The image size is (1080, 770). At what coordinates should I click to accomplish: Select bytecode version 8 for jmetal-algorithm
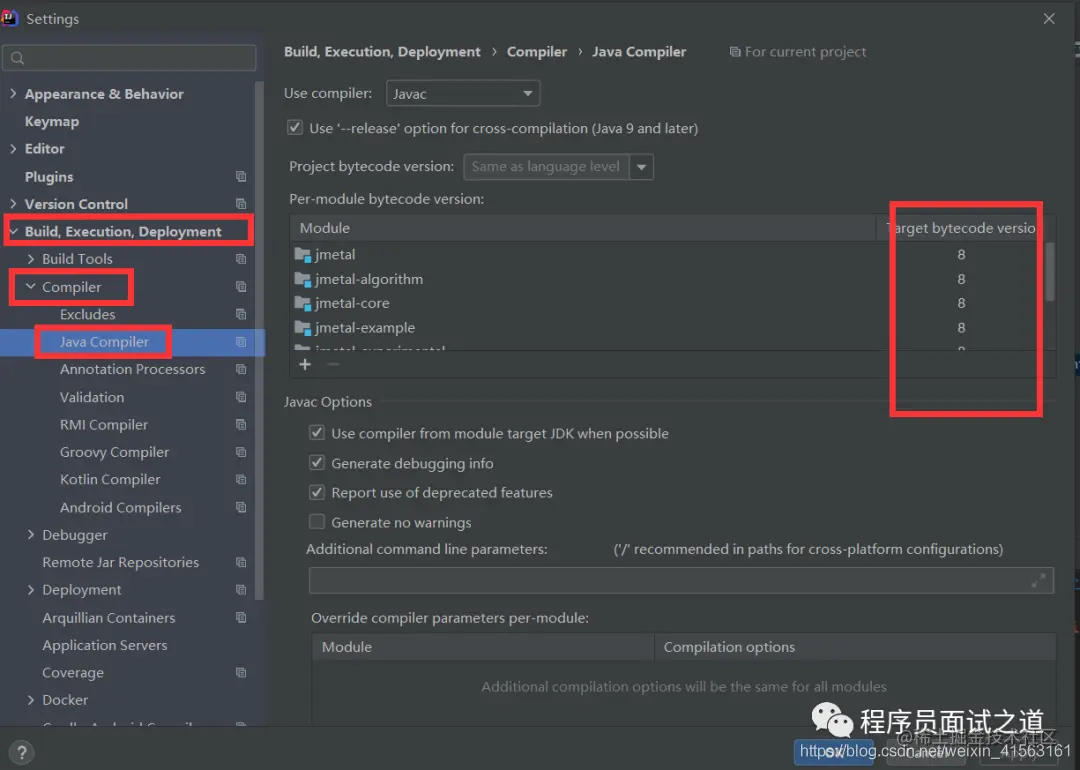[x=961, y=279]
